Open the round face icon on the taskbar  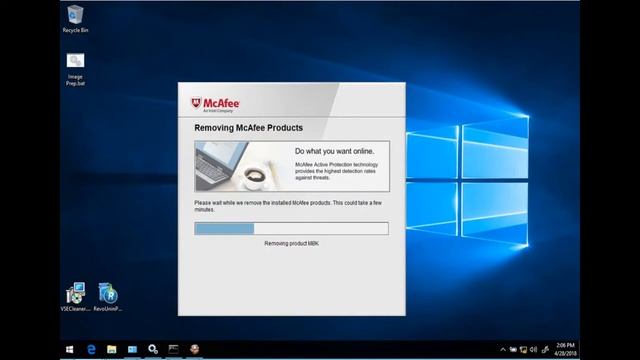tap(194, 349)
